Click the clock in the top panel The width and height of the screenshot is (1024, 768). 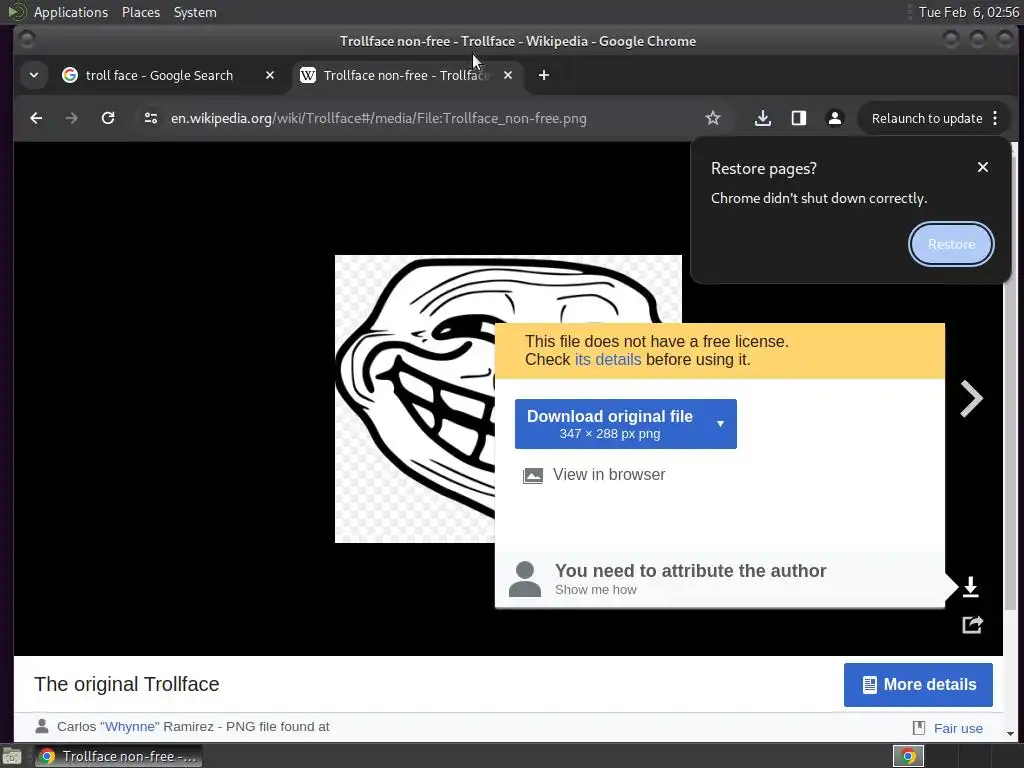coord(968,12)
